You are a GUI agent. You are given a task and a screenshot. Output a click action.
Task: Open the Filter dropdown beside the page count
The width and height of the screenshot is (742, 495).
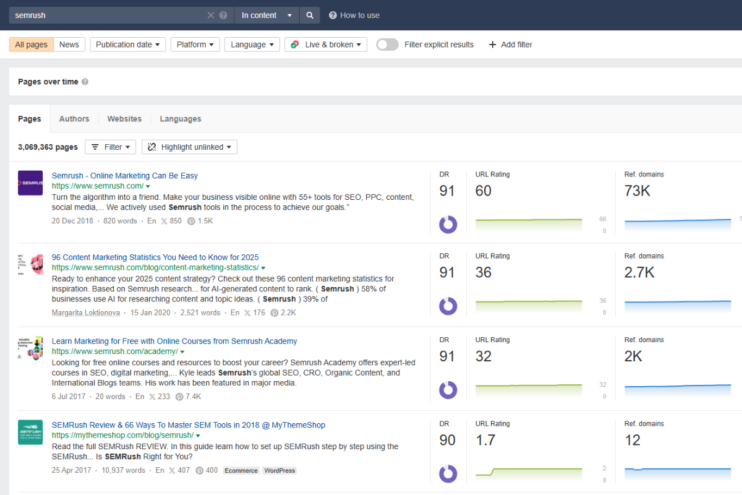click(x=110, y=147)
